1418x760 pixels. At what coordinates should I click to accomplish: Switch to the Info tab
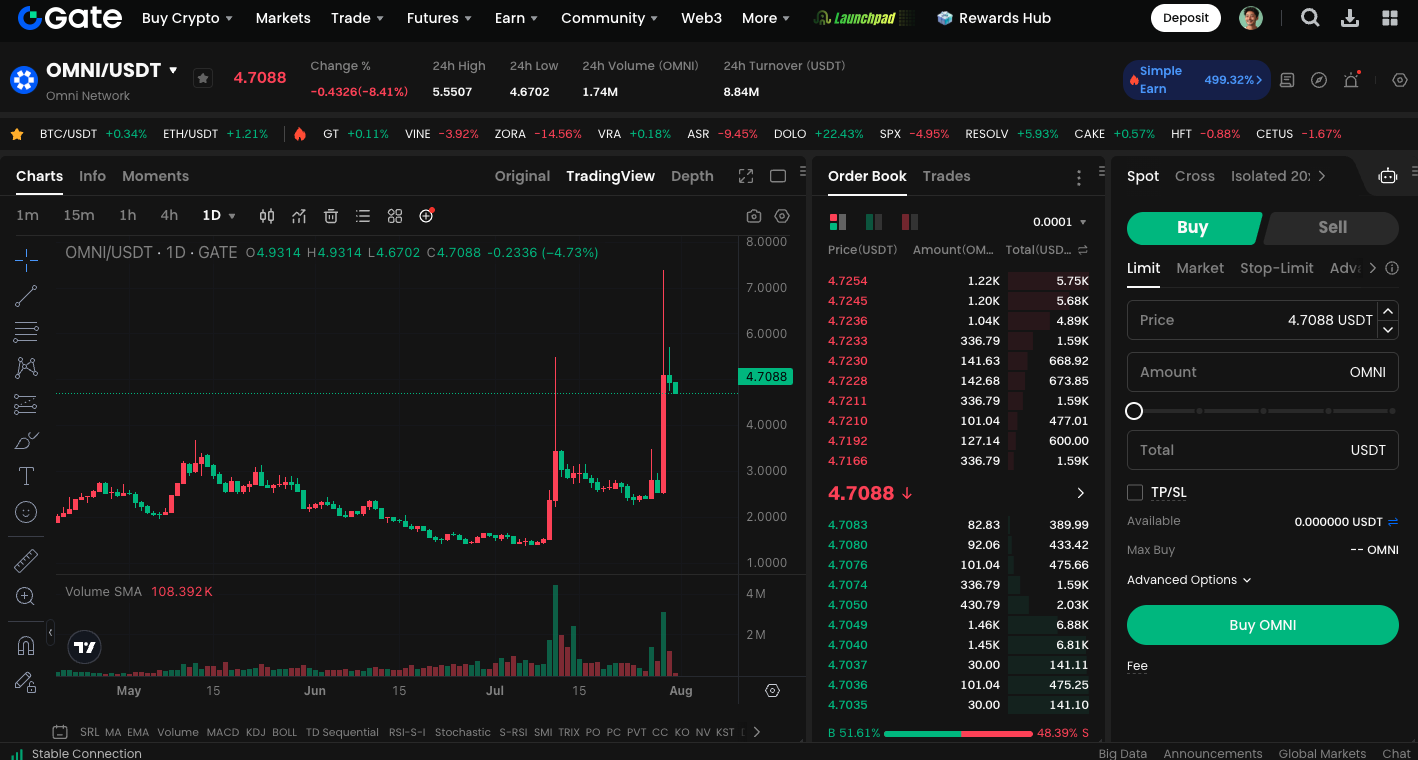tap(92, 176)
